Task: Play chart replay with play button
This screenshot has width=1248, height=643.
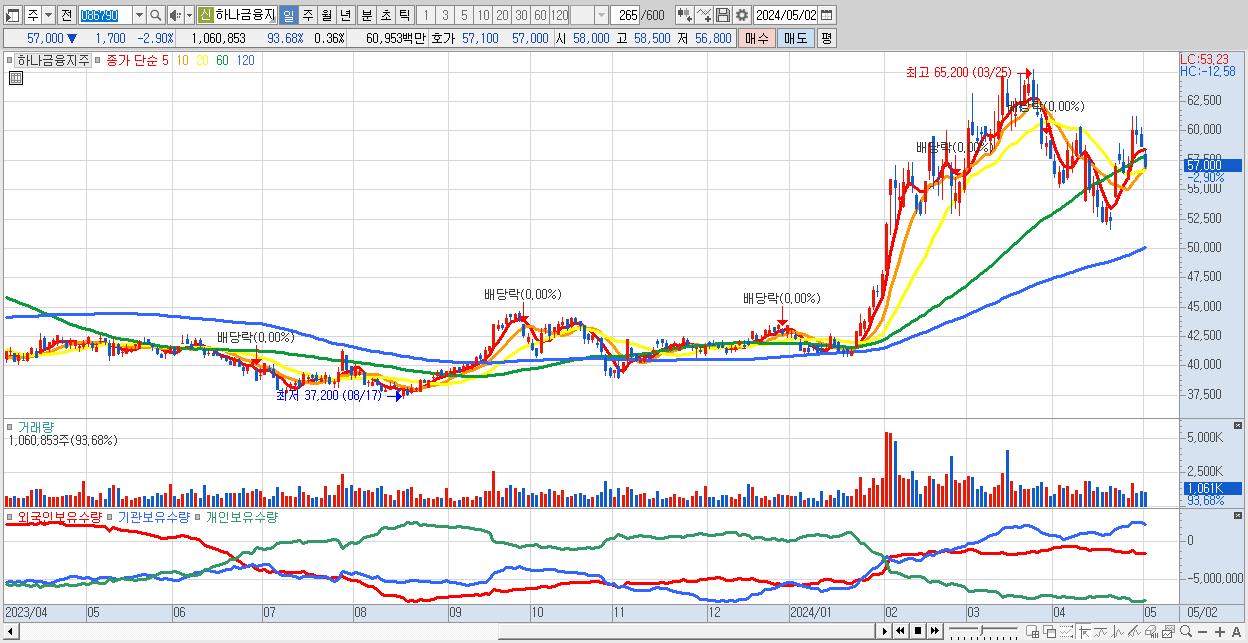Action: 884,631
